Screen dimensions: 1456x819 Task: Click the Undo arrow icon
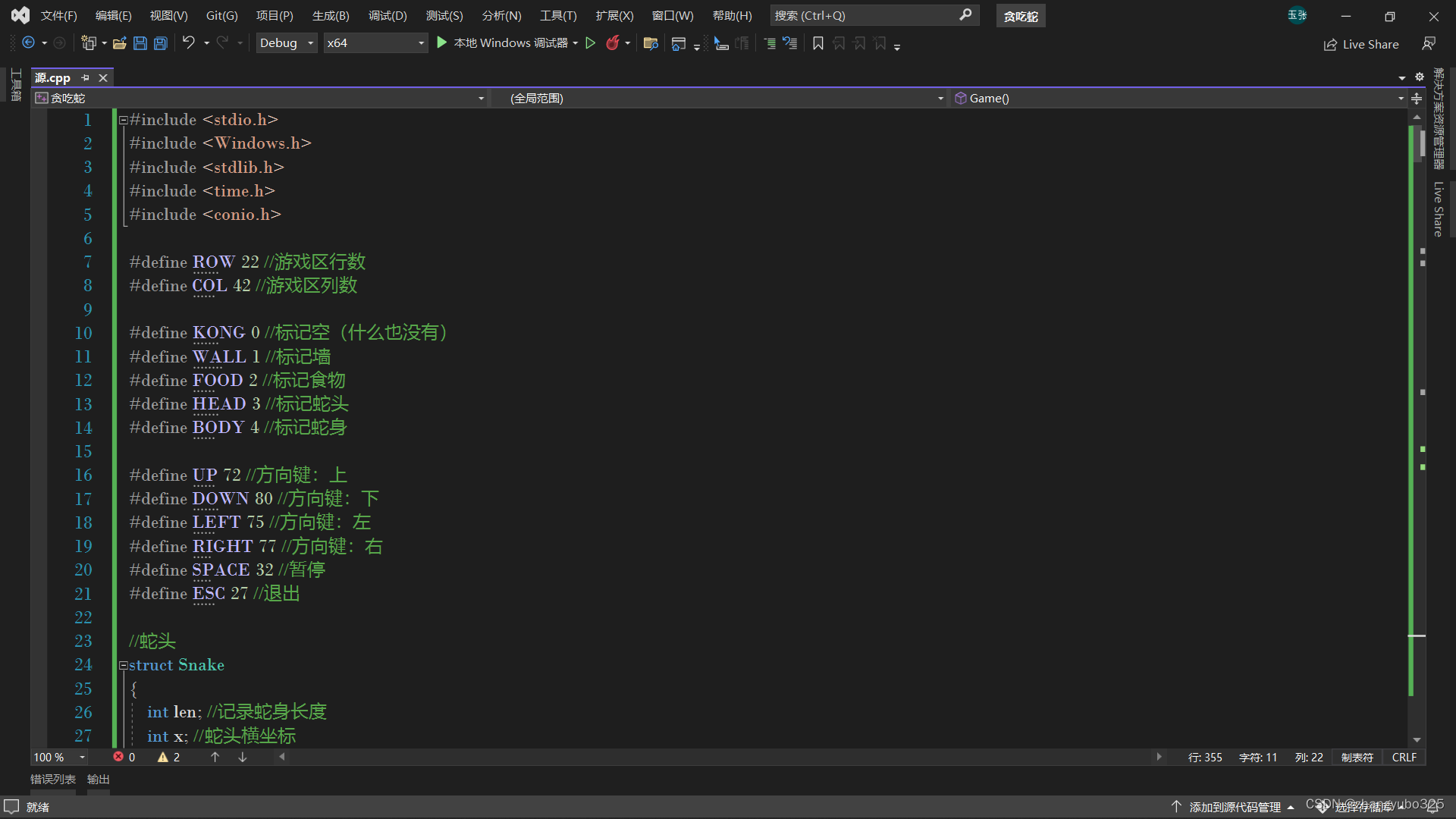click(188, 43)
